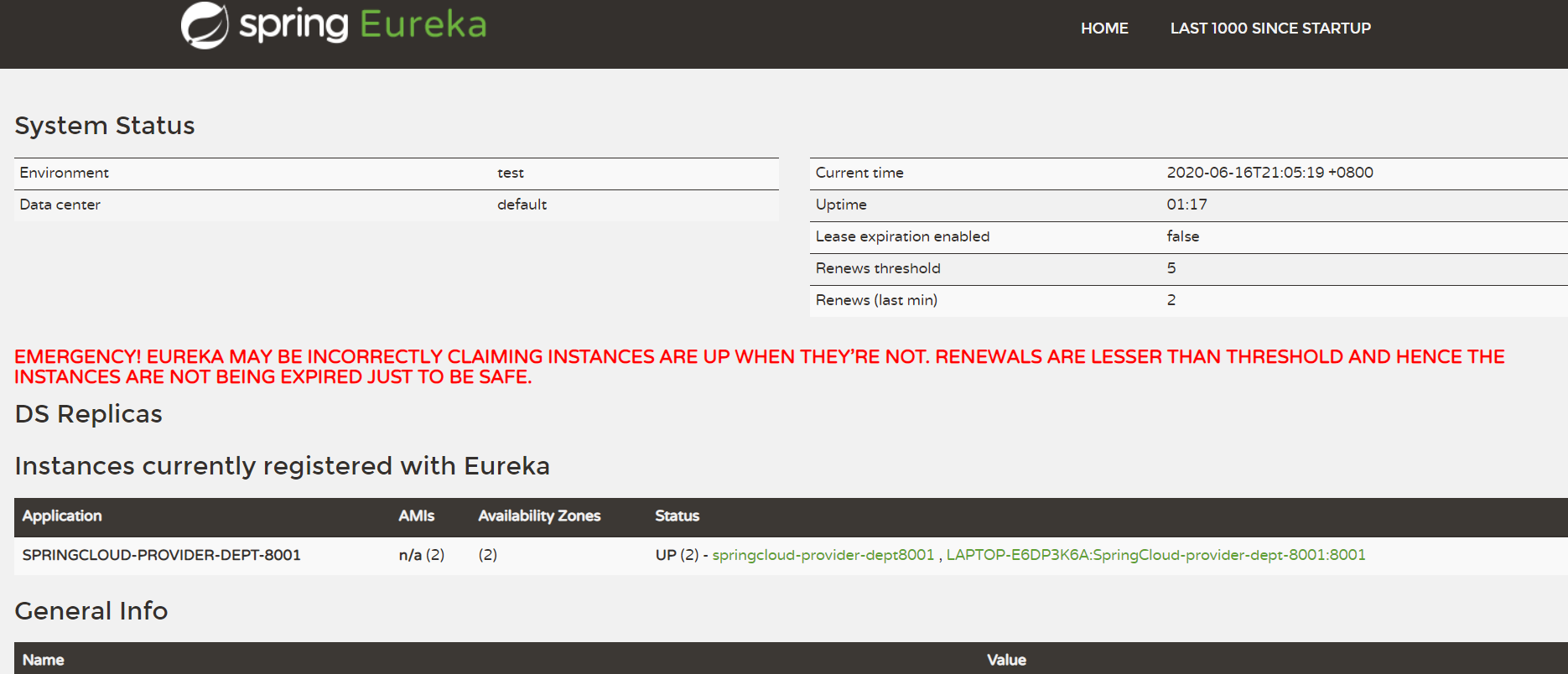
Task: Click the uptime value 01:17
Action: tap(1186, 205)
